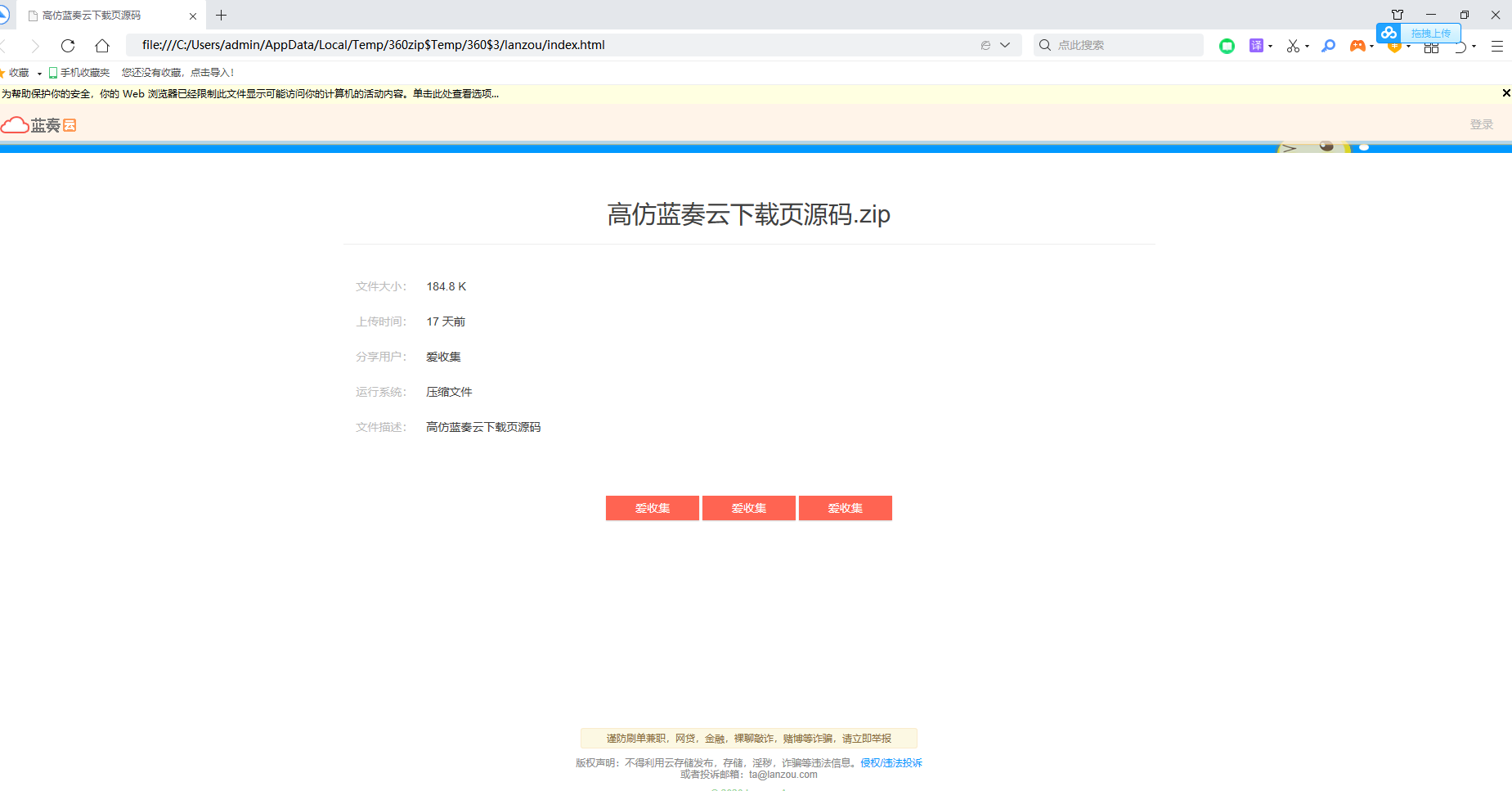Viewport: 1512px width, 791px height.
Task: Restore down the browser window
Action: pyautogui.click(x=1464, y=15)
